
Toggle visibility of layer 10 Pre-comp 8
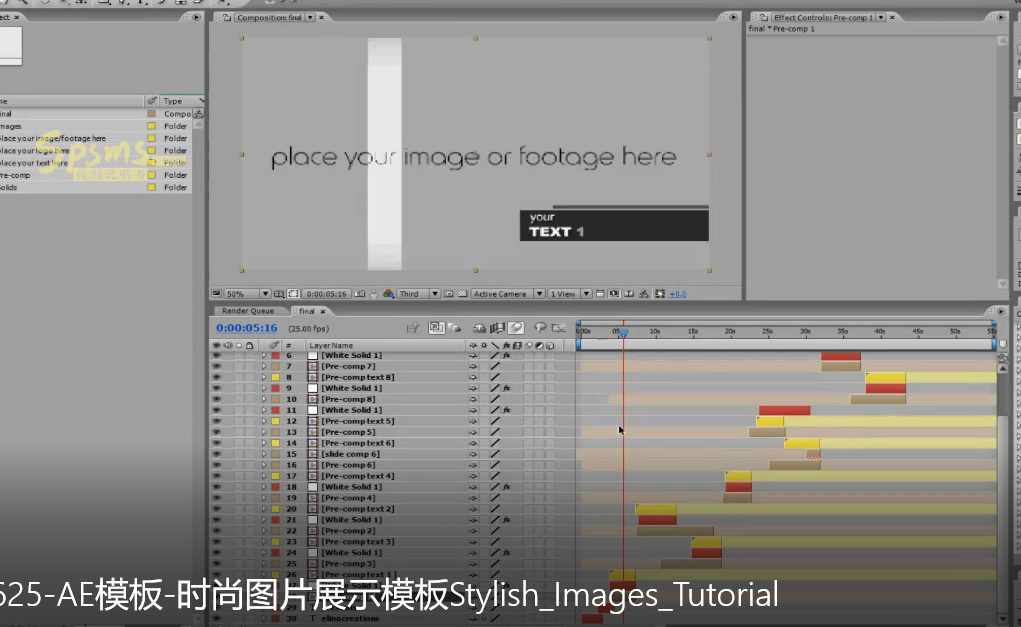216,399
